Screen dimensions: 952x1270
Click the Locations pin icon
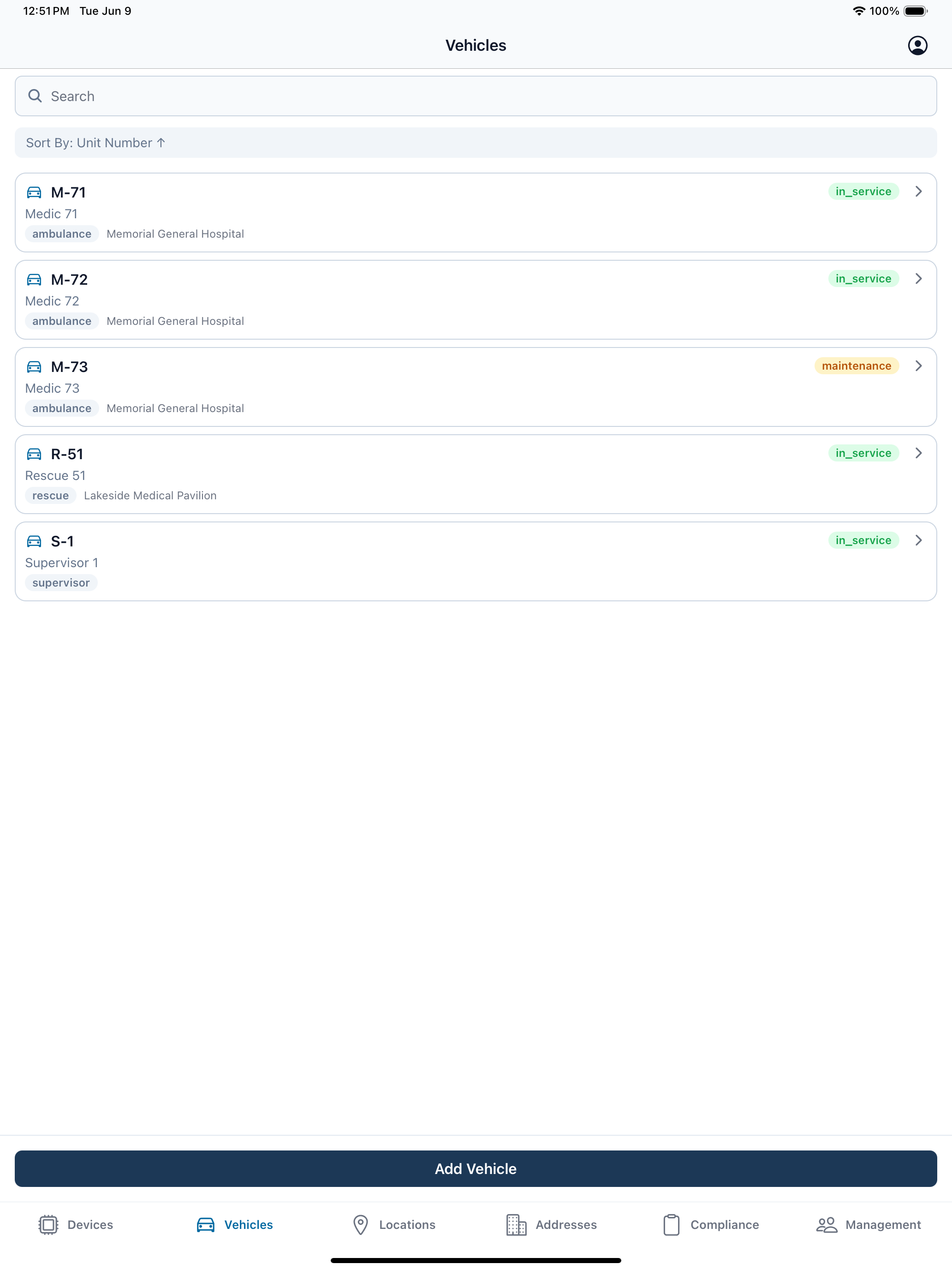[x=360, y=1225]
